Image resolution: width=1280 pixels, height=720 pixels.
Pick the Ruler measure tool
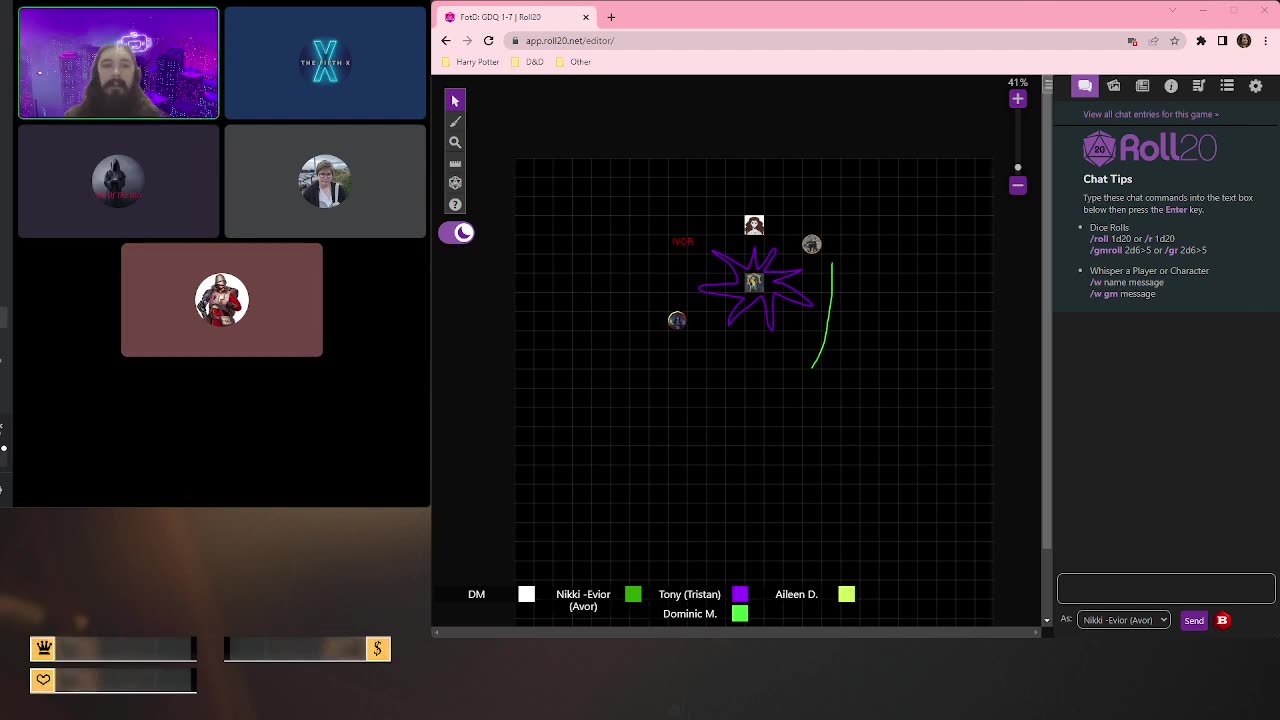click(x=455, y=163)
